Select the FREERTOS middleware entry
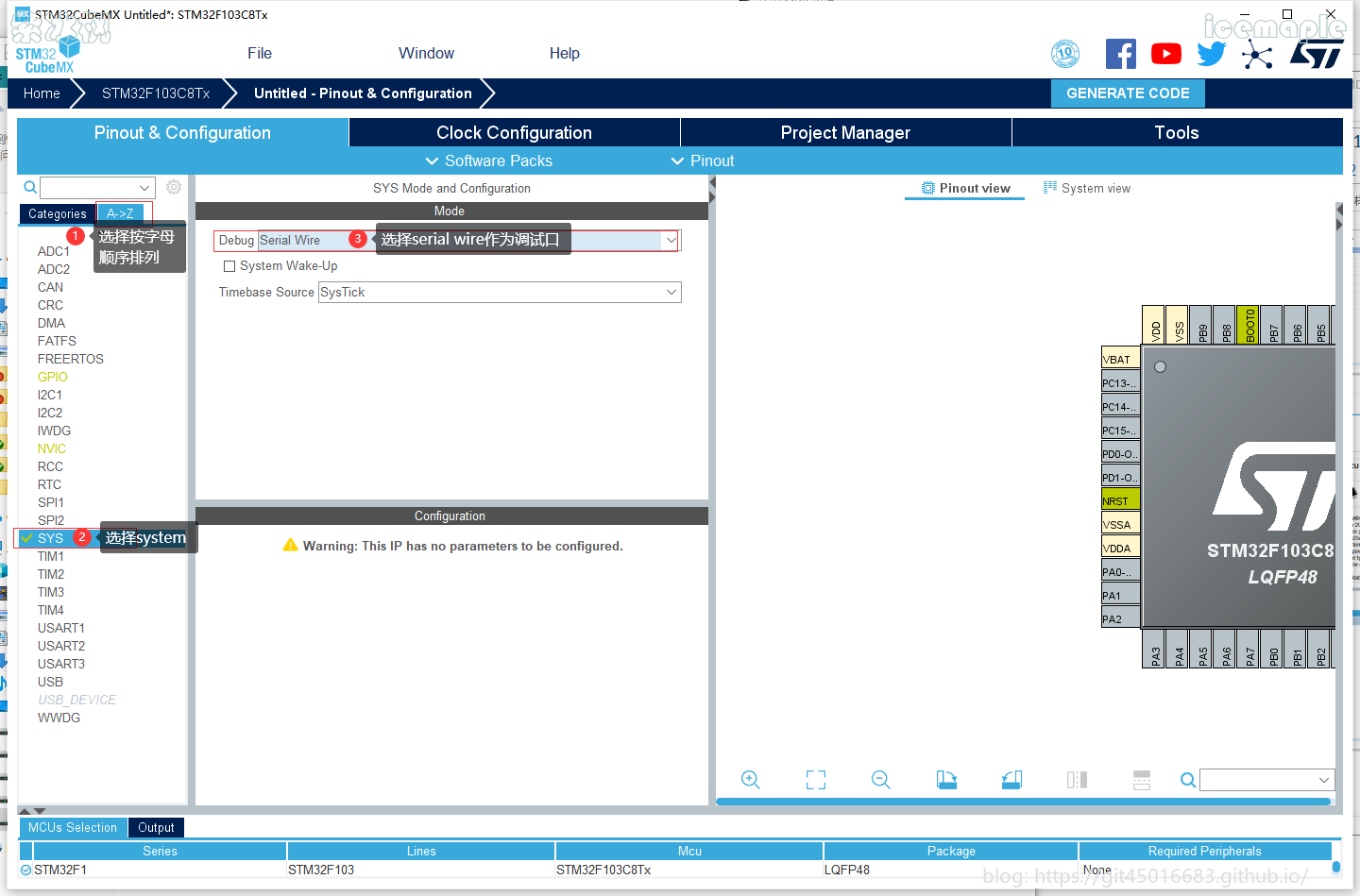This screenshot has width=1360, height=896. click(x=71, y=359)
